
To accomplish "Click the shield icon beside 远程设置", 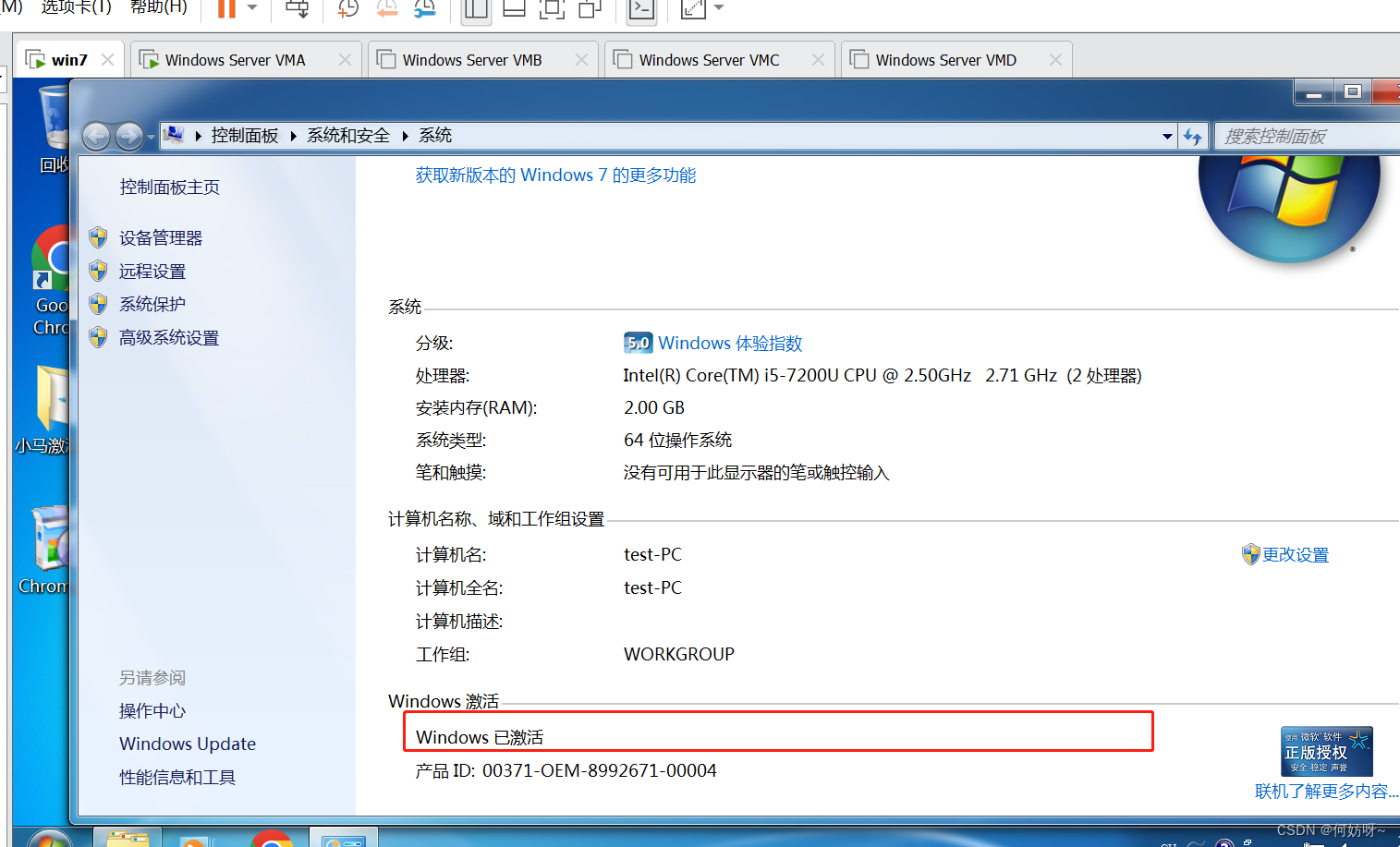I will pyautogui.click(x=98, y=271).
